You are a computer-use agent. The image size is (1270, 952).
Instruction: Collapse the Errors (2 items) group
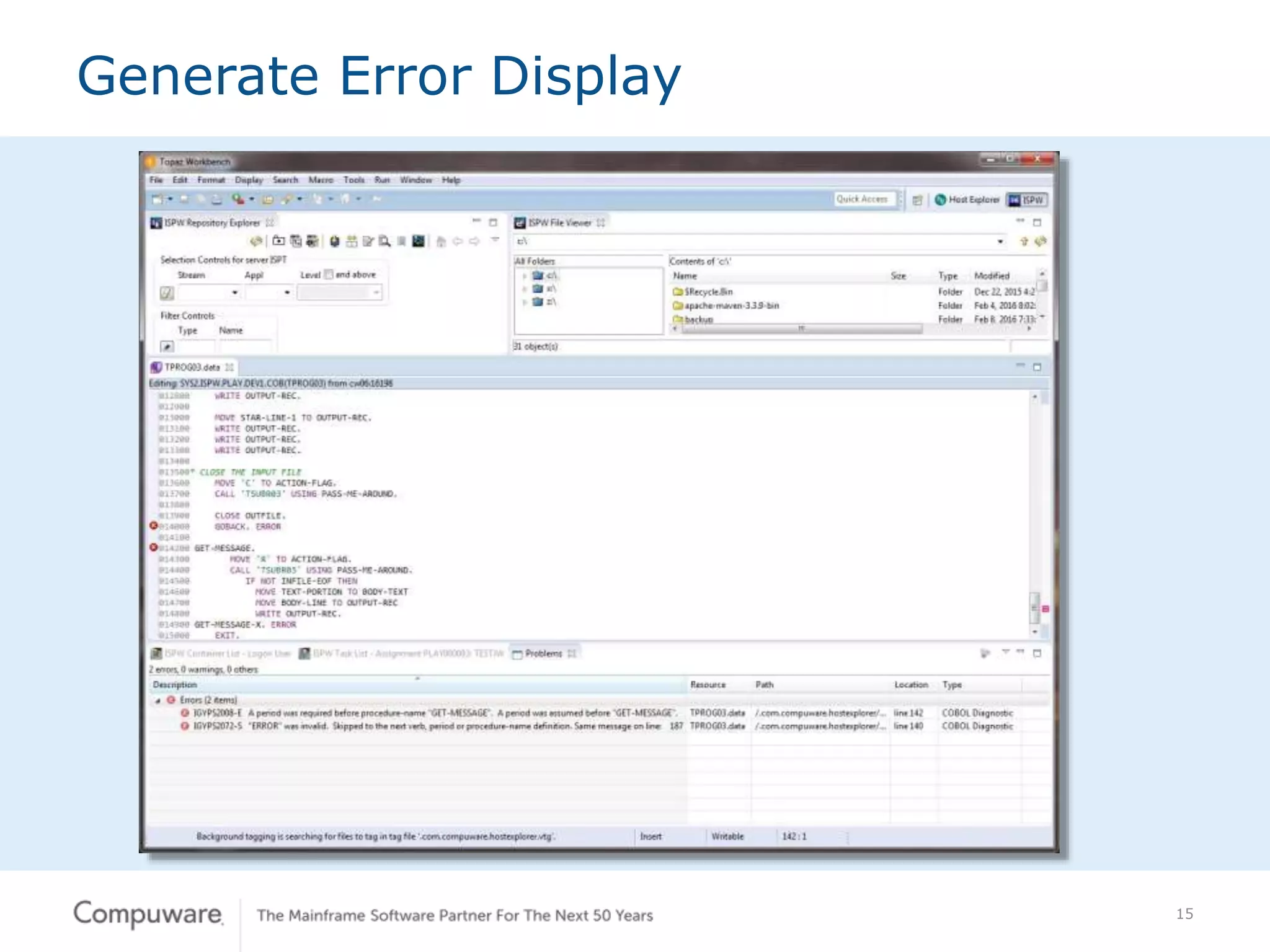pyautogui.click(x=158, y=700)
